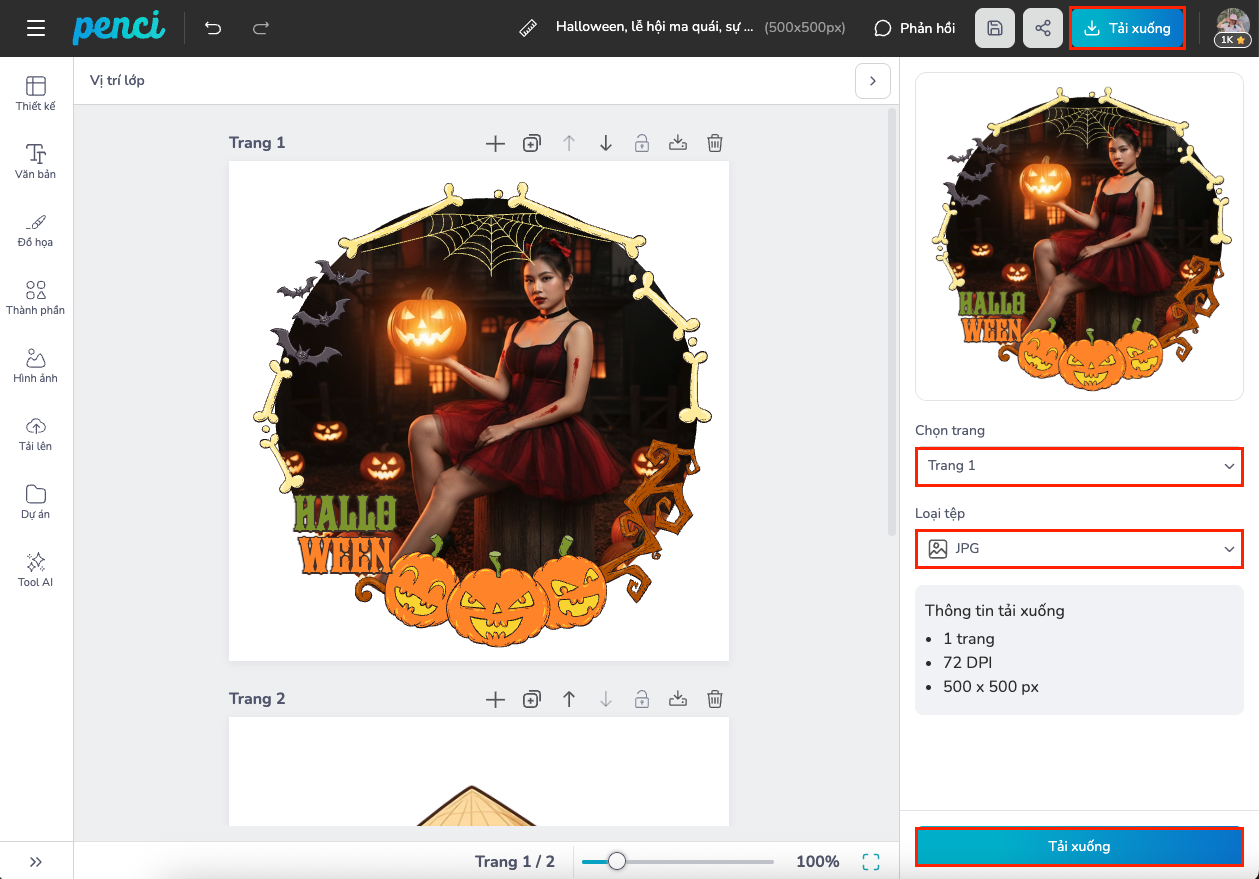1259x879 pixels.
Task: Delete Trang 1 with trash icon
Action: point(715,143)
